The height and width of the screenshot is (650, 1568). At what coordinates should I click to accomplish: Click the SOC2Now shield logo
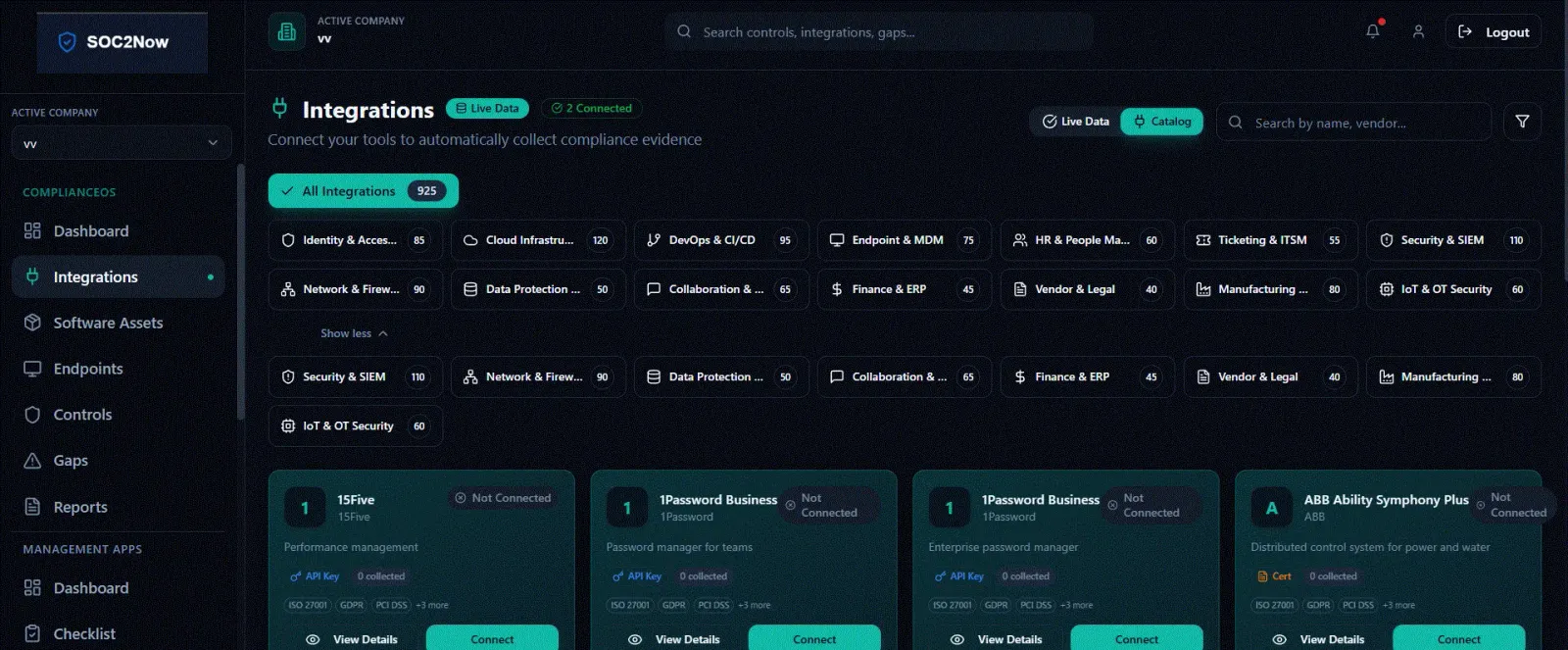tap(67, 42)
